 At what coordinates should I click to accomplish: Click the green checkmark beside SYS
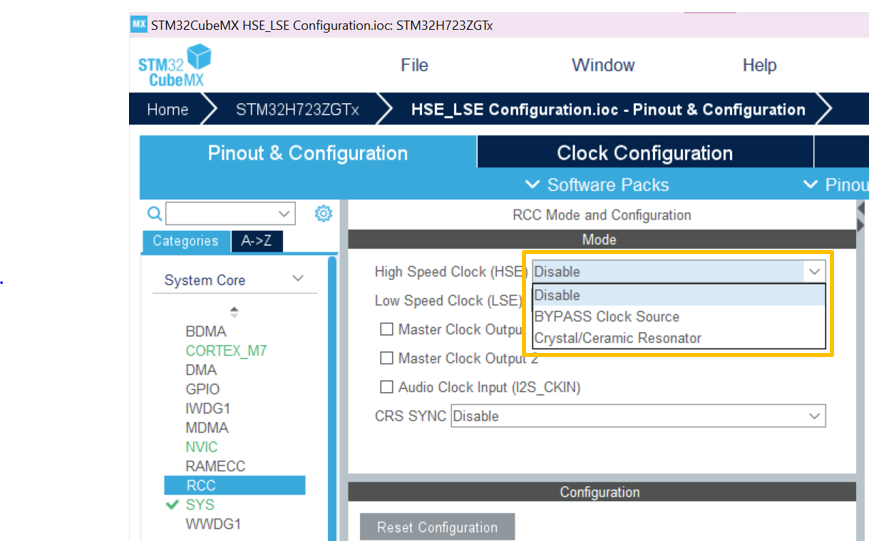(172, 505)
